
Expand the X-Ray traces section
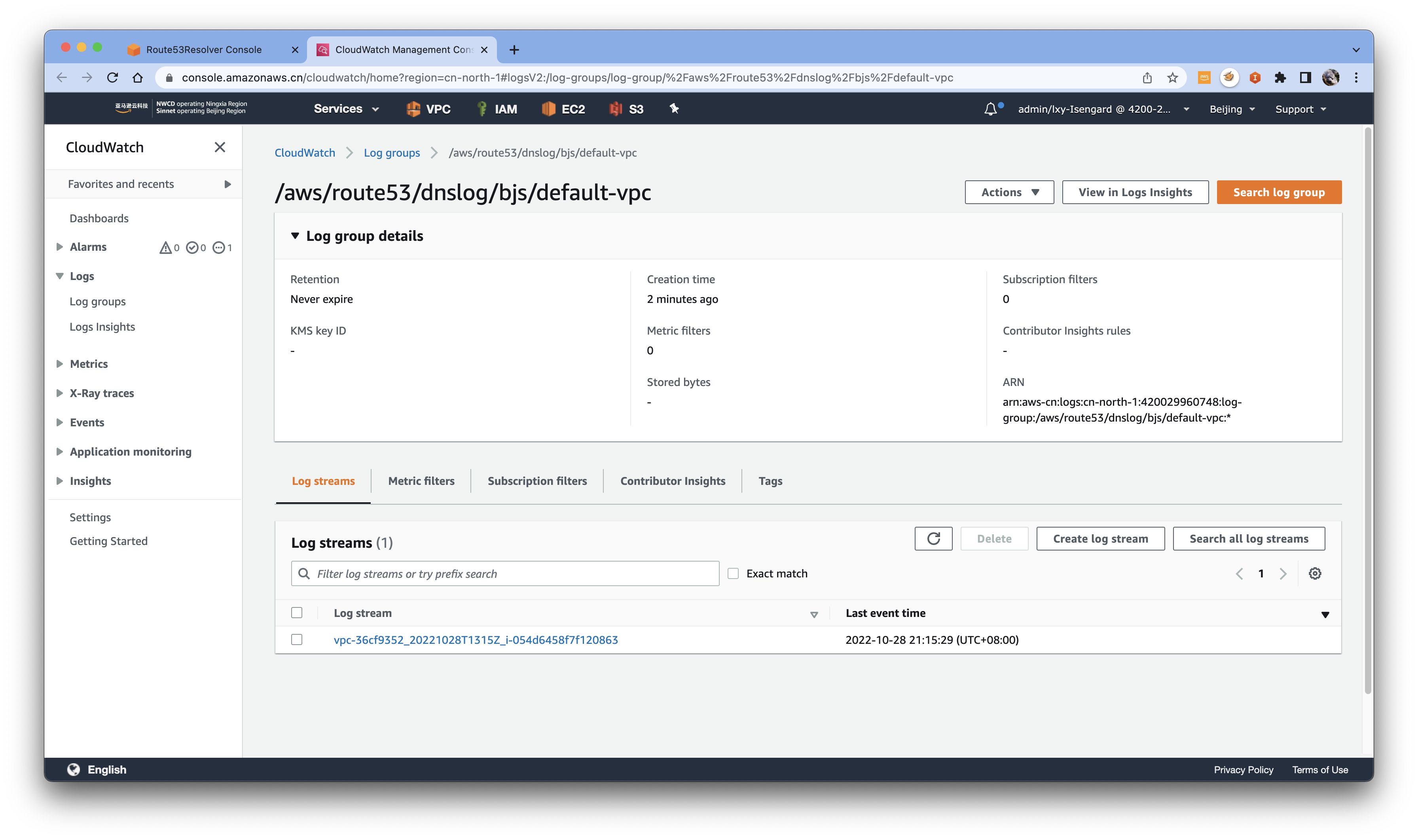pyautogui.click(x=59, y=393)
